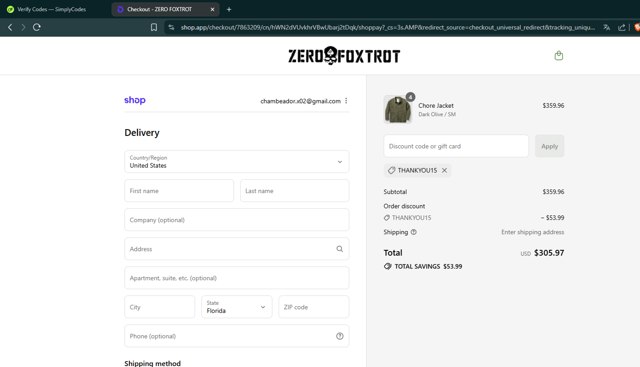Focus the ZIP code field
The height and width of the screenshot is (367, 640).
314,307
